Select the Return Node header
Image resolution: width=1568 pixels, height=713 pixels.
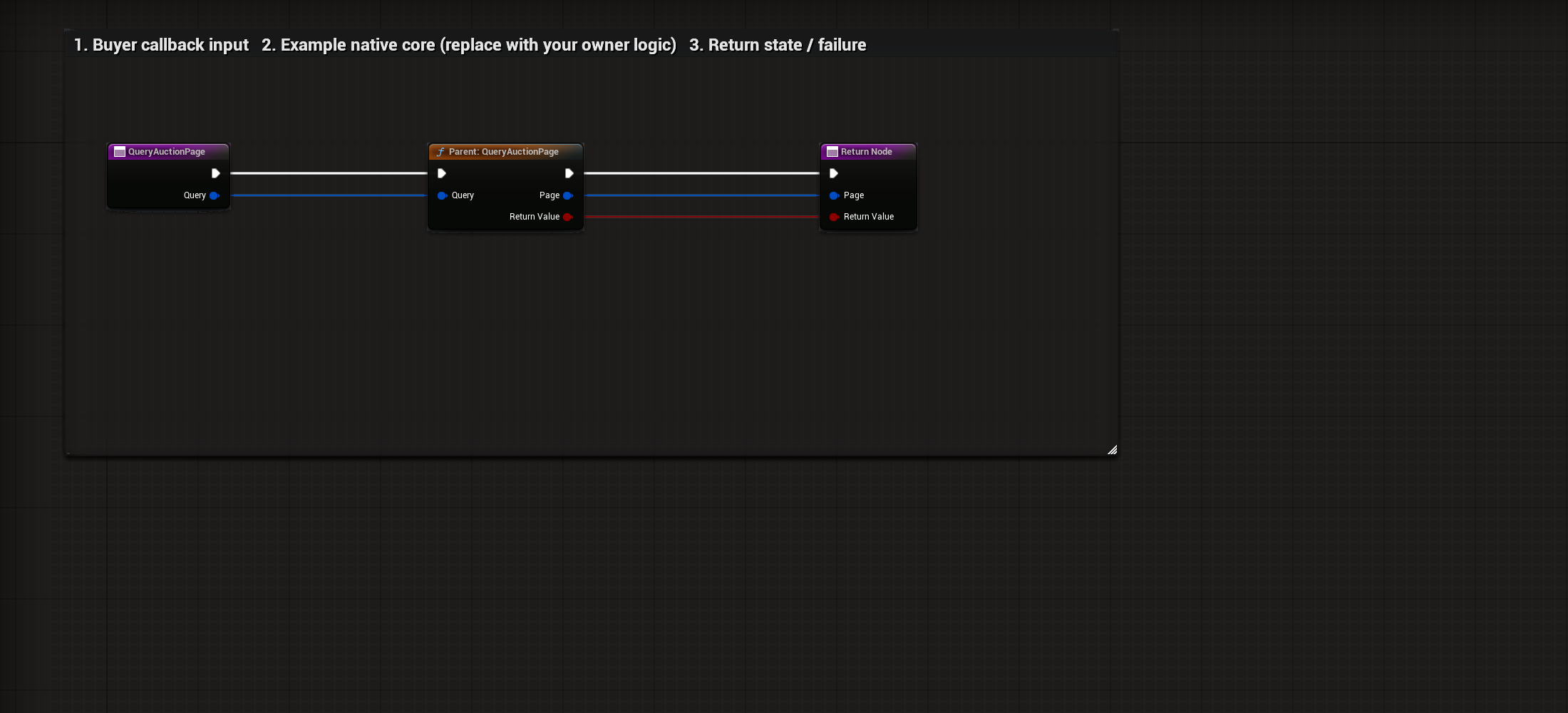click(868, 152)
